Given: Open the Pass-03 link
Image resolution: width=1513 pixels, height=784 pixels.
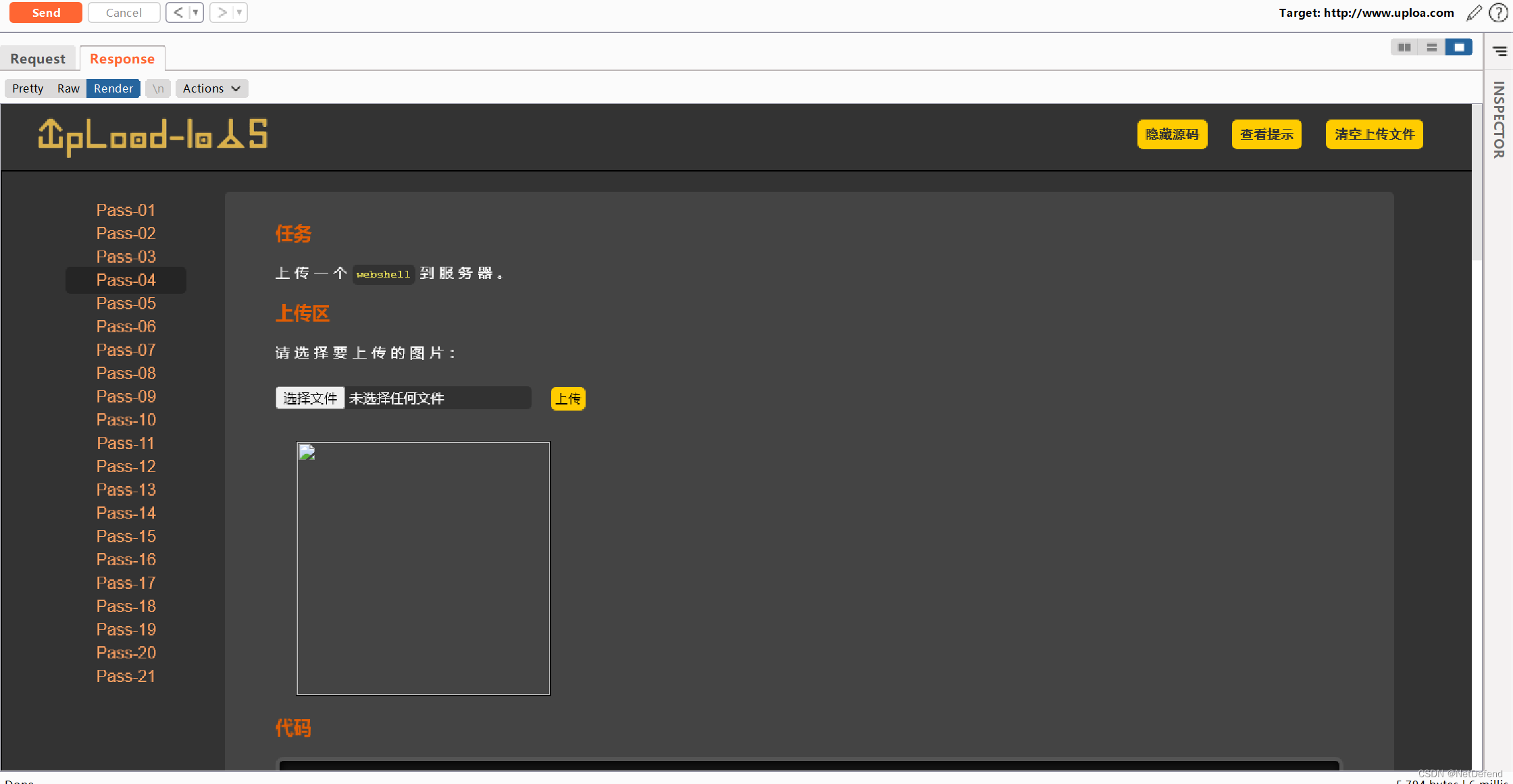Looking at the screenshot, I should [126, 257].
